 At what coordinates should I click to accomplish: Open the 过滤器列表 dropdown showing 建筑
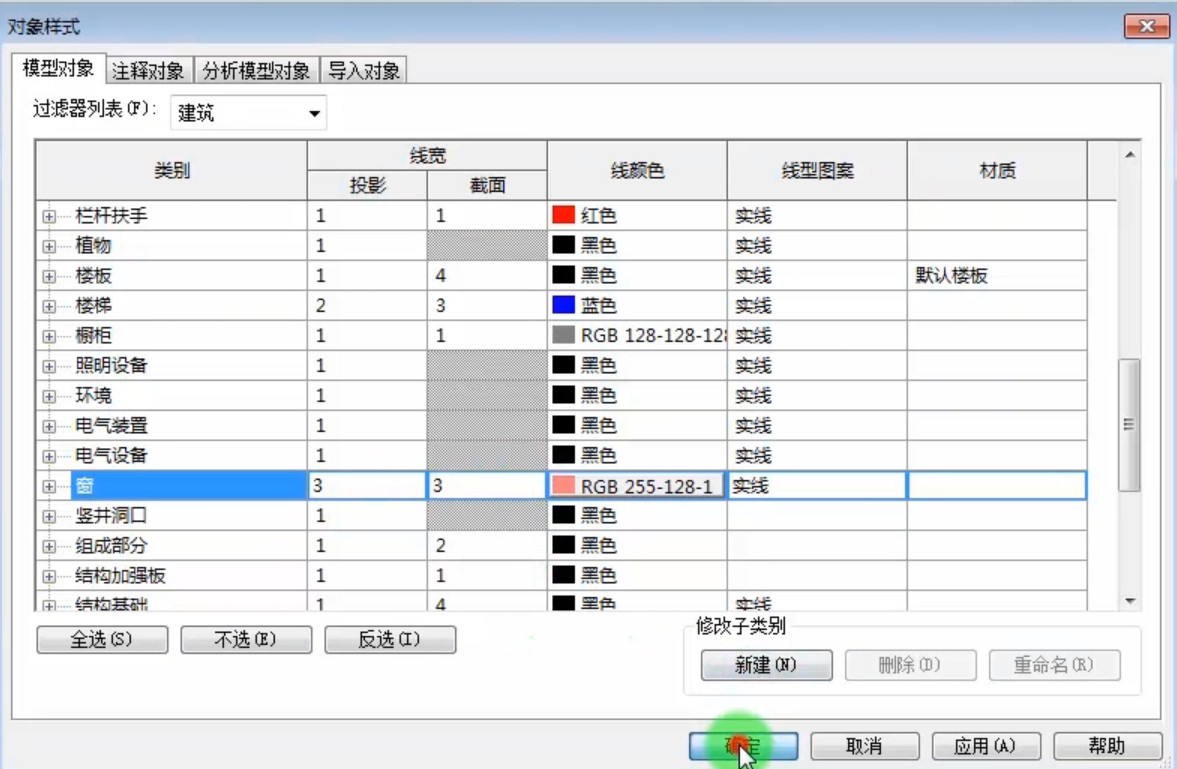[248, 113]
